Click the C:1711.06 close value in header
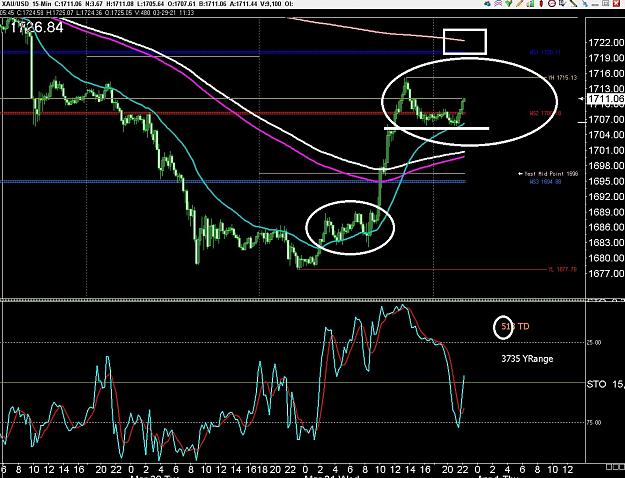 pyautogui.click(x=68, y=4)
